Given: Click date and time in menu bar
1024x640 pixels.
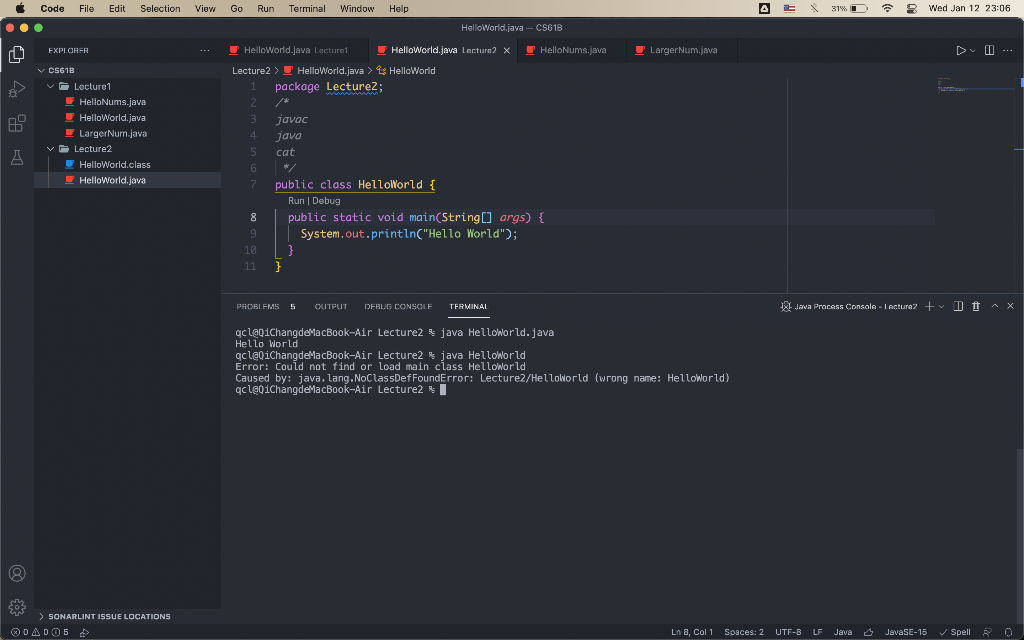Looking at the screenshot, I should [x=970, y=8].
